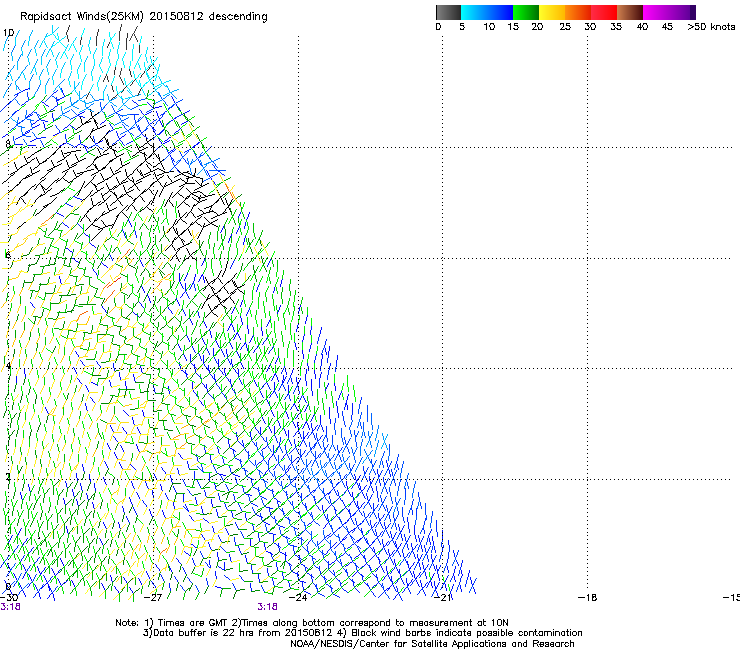Click the gray 0-5 knots color band

[448, 12]
